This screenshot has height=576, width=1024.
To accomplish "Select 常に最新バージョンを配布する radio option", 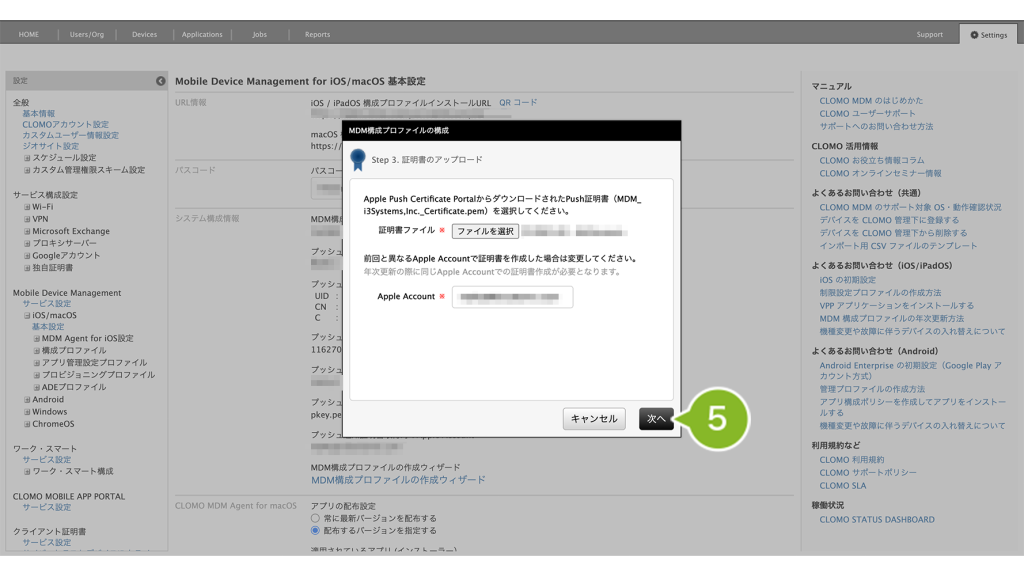I will coord(316,518).
